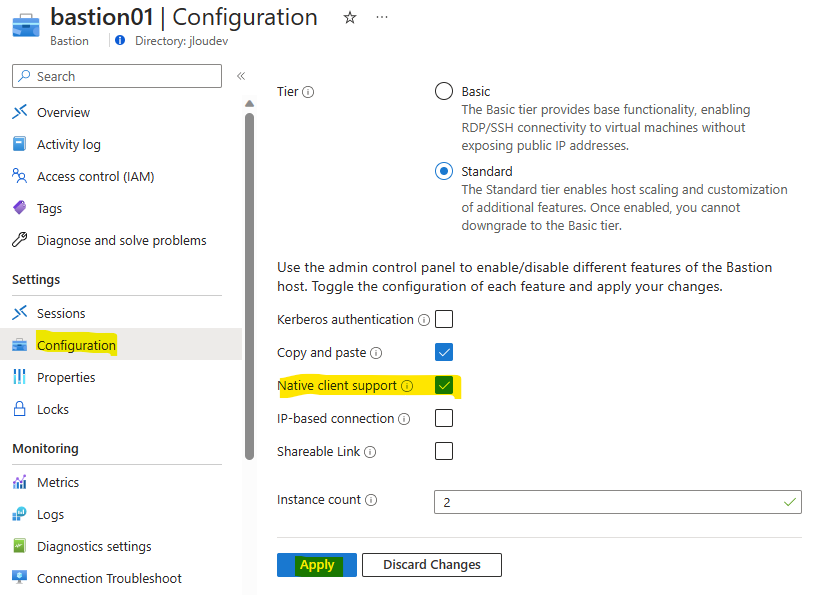The height and width of the screenshot is (595, 836).
Task: Select the Basic tier radio button
Action: coord(444,91)
